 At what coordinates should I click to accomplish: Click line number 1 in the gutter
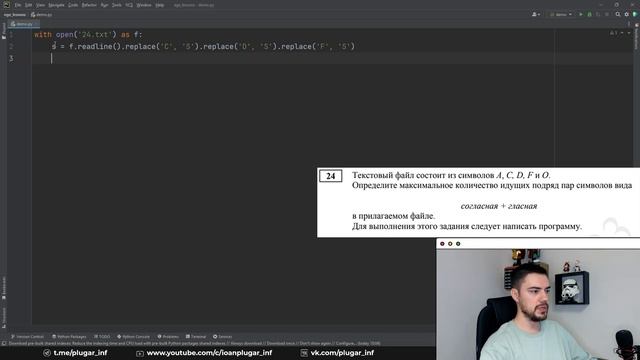coord(11,35)
